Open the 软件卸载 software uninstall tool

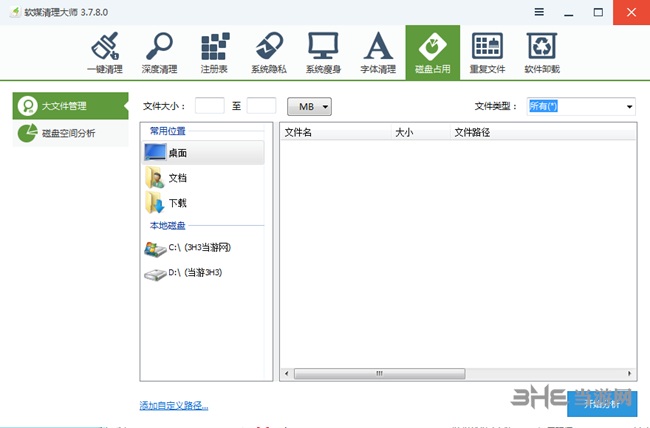tap(542, 53)
